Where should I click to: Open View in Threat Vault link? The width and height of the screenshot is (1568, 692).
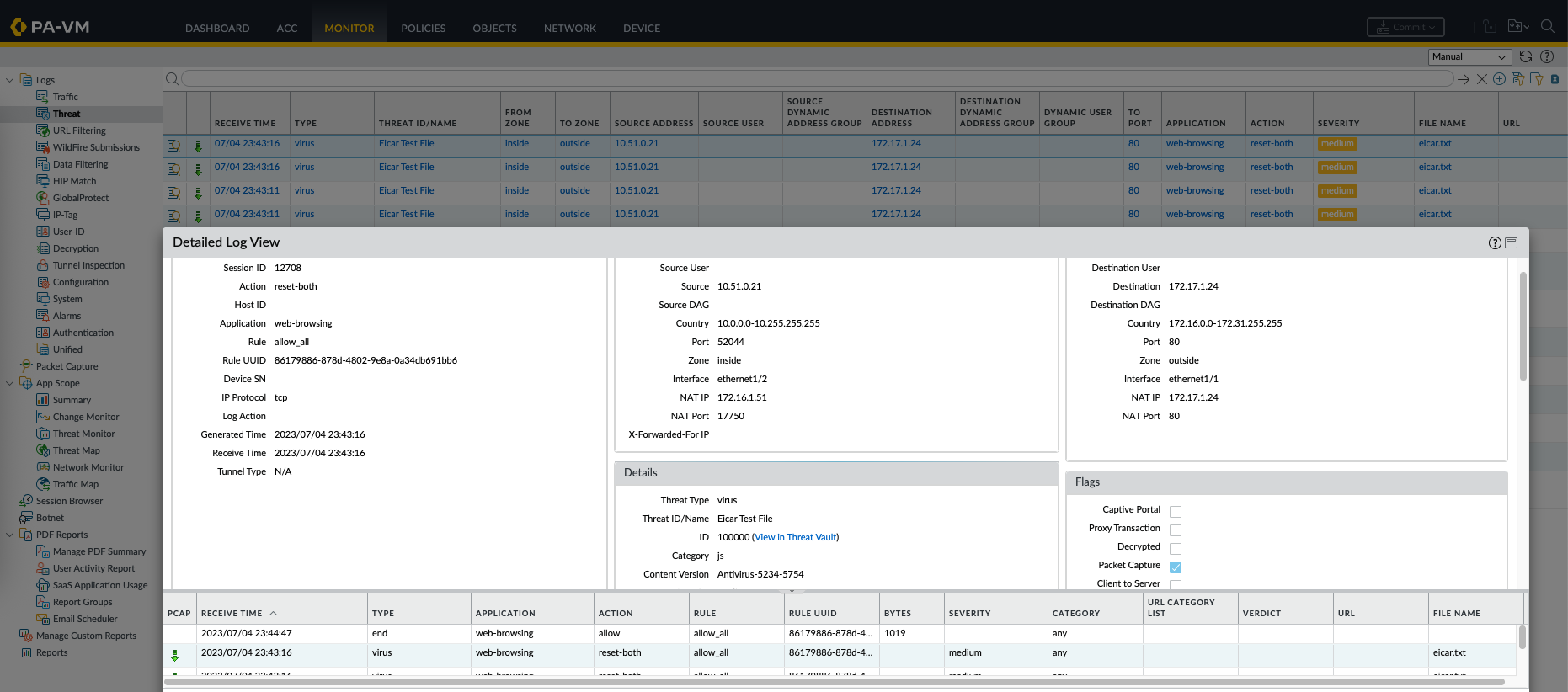click(x=795, y=537)
